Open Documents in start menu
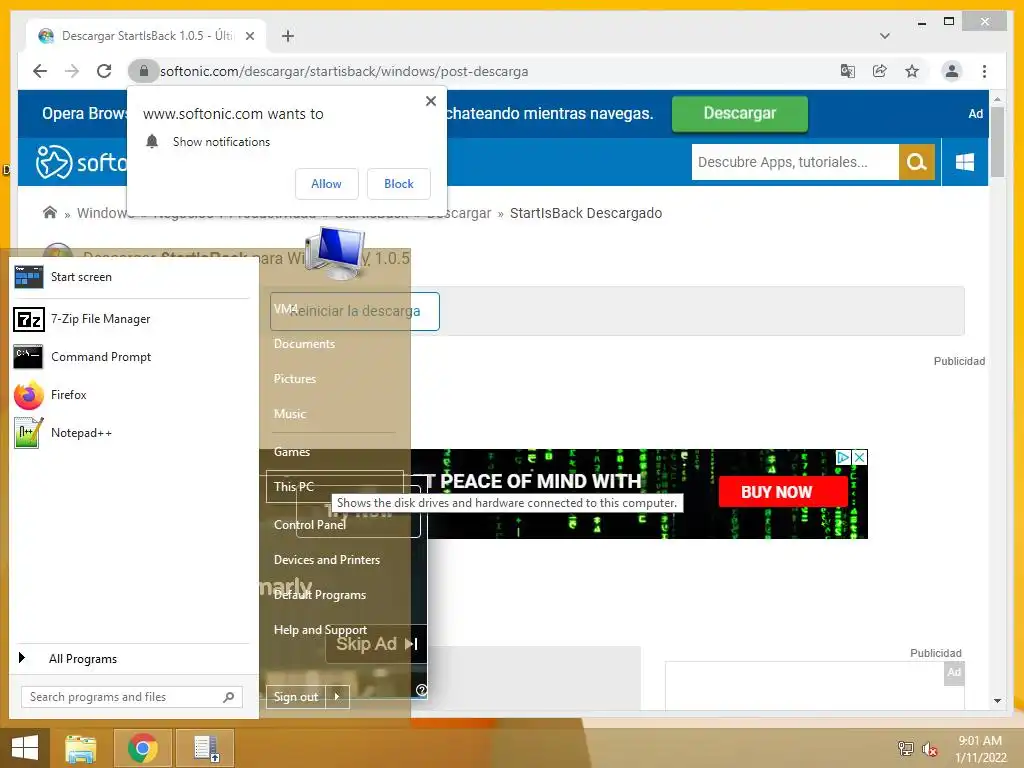This screenshot has width=1024, height=768. [x=304, y=344]
